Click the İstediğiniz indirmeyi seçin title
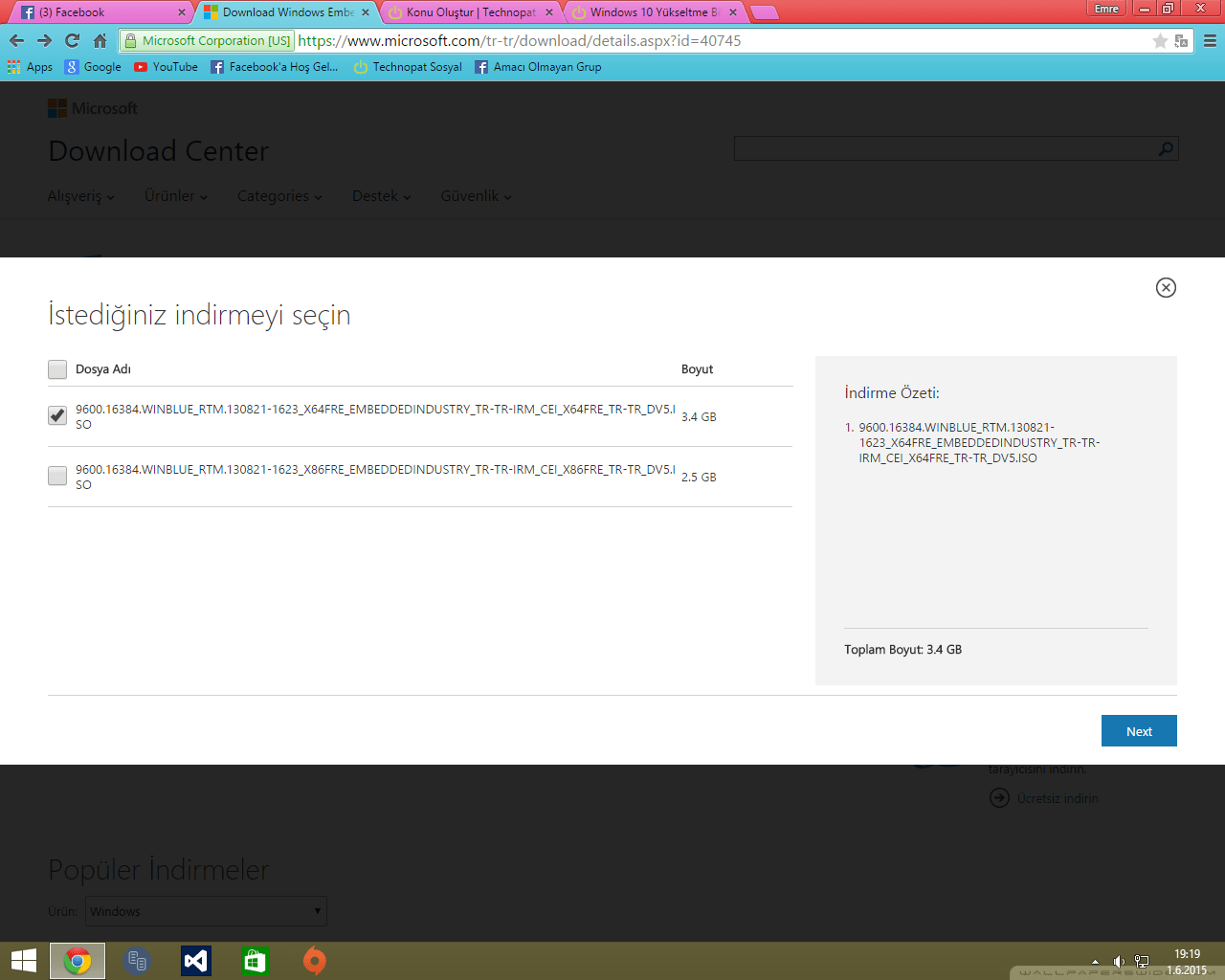Viewport: 1225px width, 980px height. pos(199,316)
